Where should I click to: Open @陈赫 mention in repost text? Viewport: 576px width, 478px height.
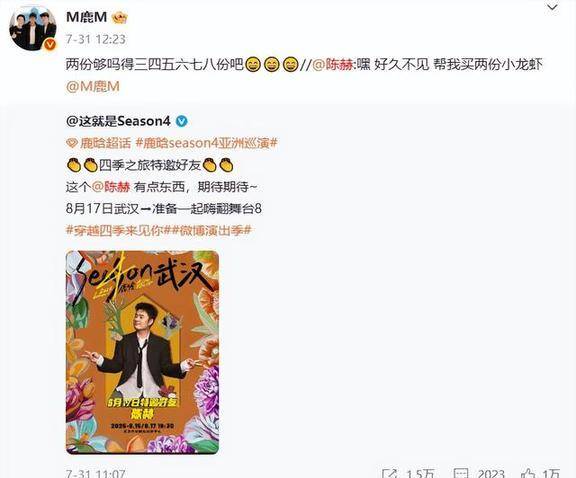pos(334,65)
